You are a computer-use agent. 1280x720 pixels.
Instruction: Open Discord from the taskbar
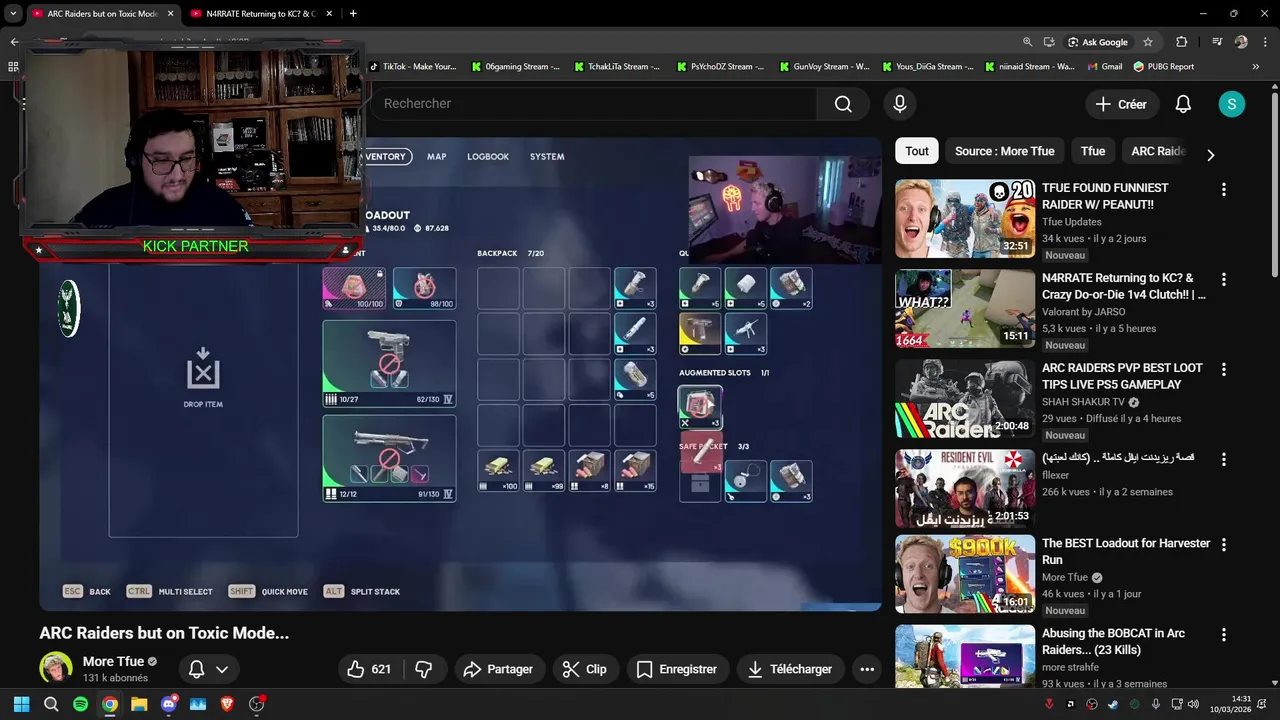169,704
